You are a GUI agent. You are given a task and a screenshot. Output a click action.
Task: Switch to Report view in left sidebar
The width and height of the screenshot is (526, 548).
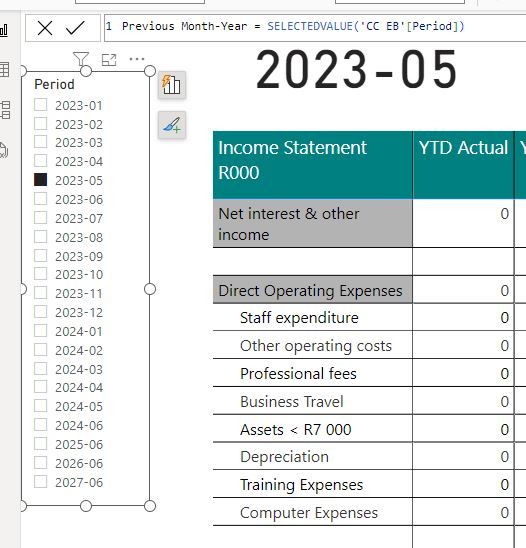coord(4,30)
